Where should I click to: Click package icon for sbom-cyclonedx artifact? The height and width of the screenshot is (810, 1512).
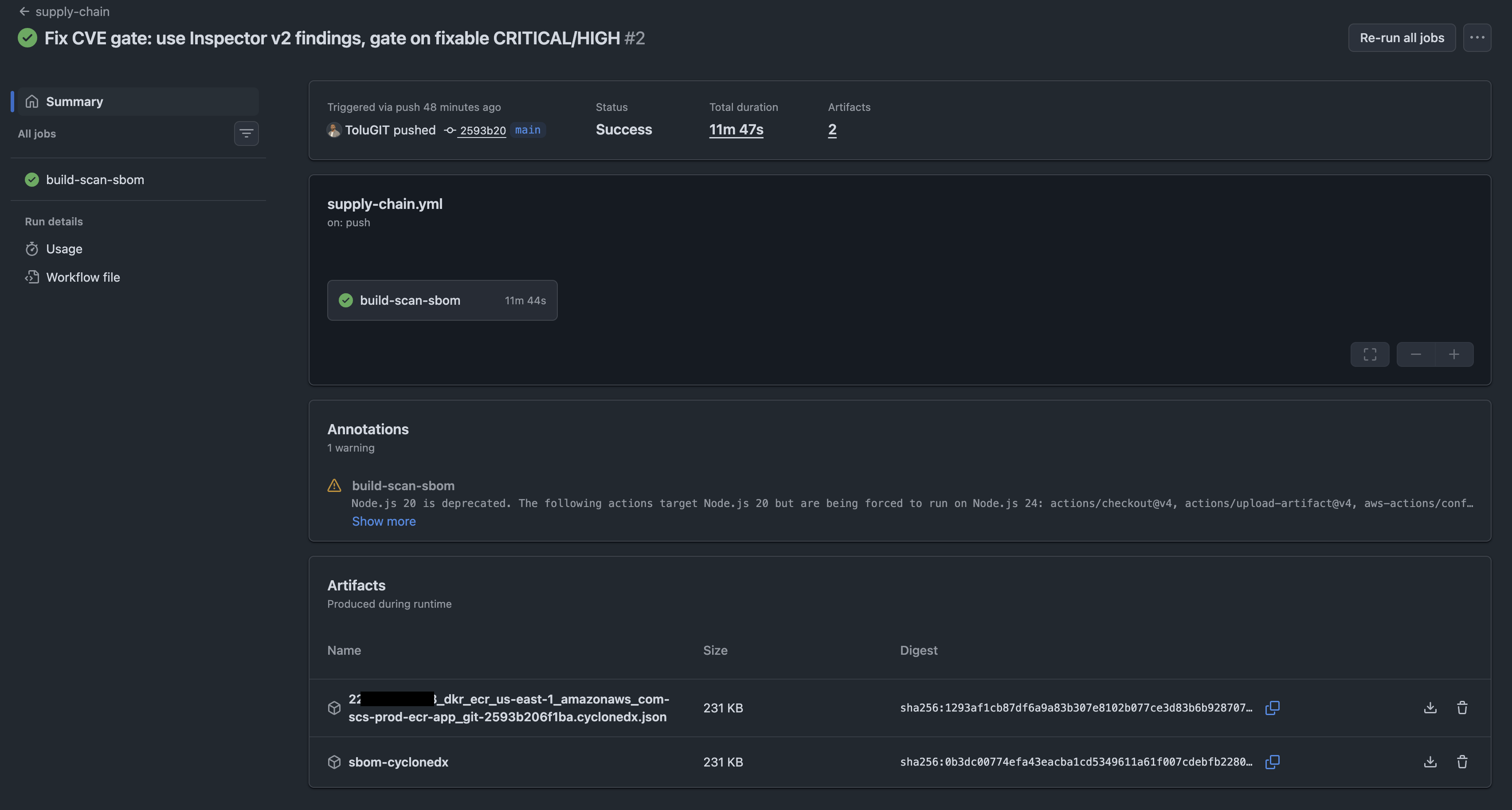[x=334, y=762]
